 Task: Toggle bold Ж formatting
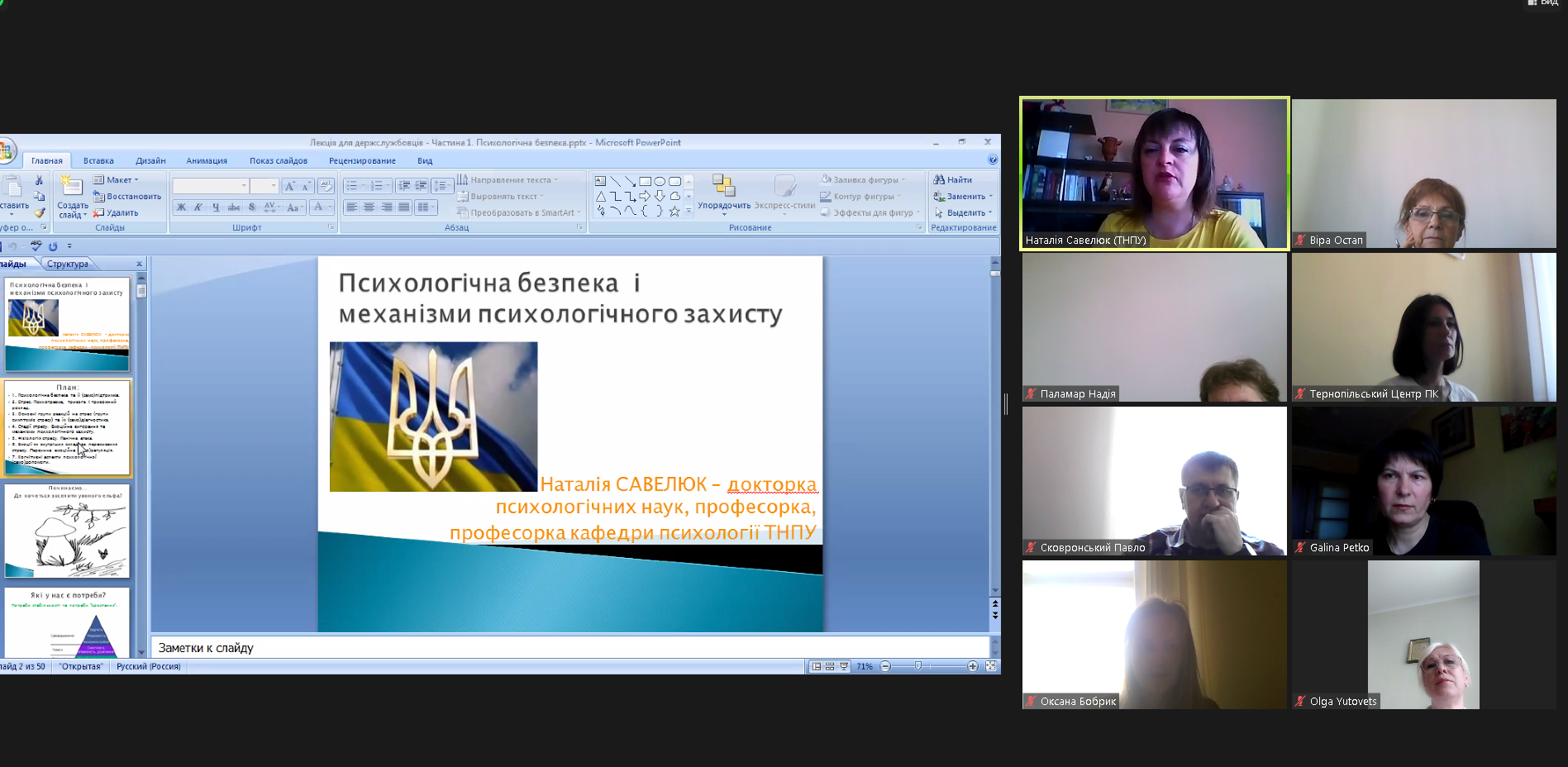point(181,207)
